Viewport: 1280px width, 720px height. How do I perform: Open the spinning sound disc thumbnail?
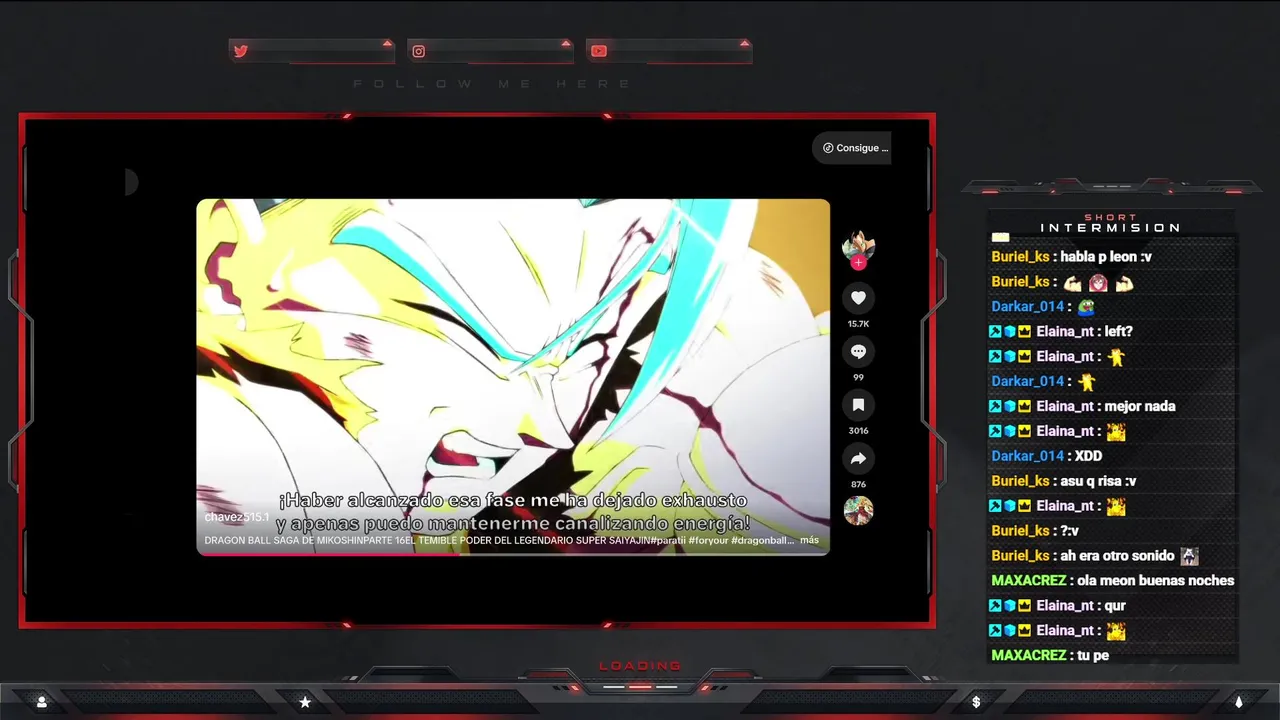click(x=858, y=510)
